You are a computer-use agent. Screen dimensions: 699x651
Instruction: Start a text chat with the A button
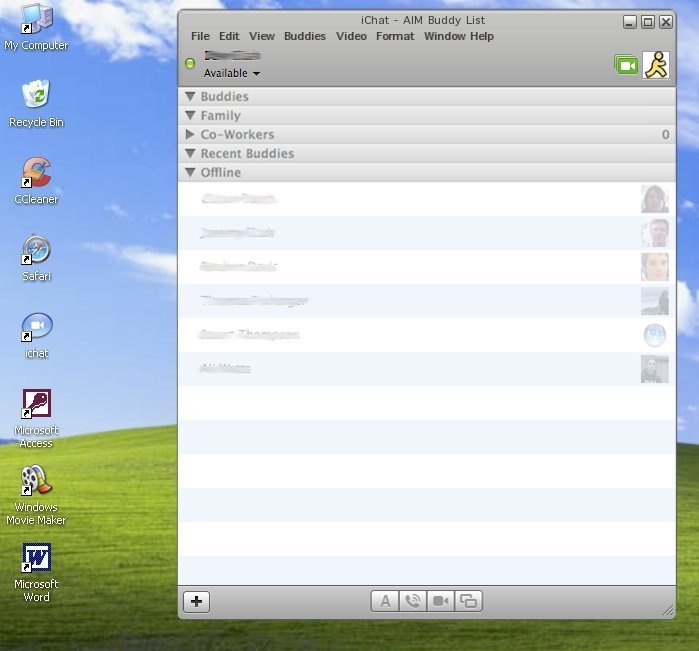385,601
